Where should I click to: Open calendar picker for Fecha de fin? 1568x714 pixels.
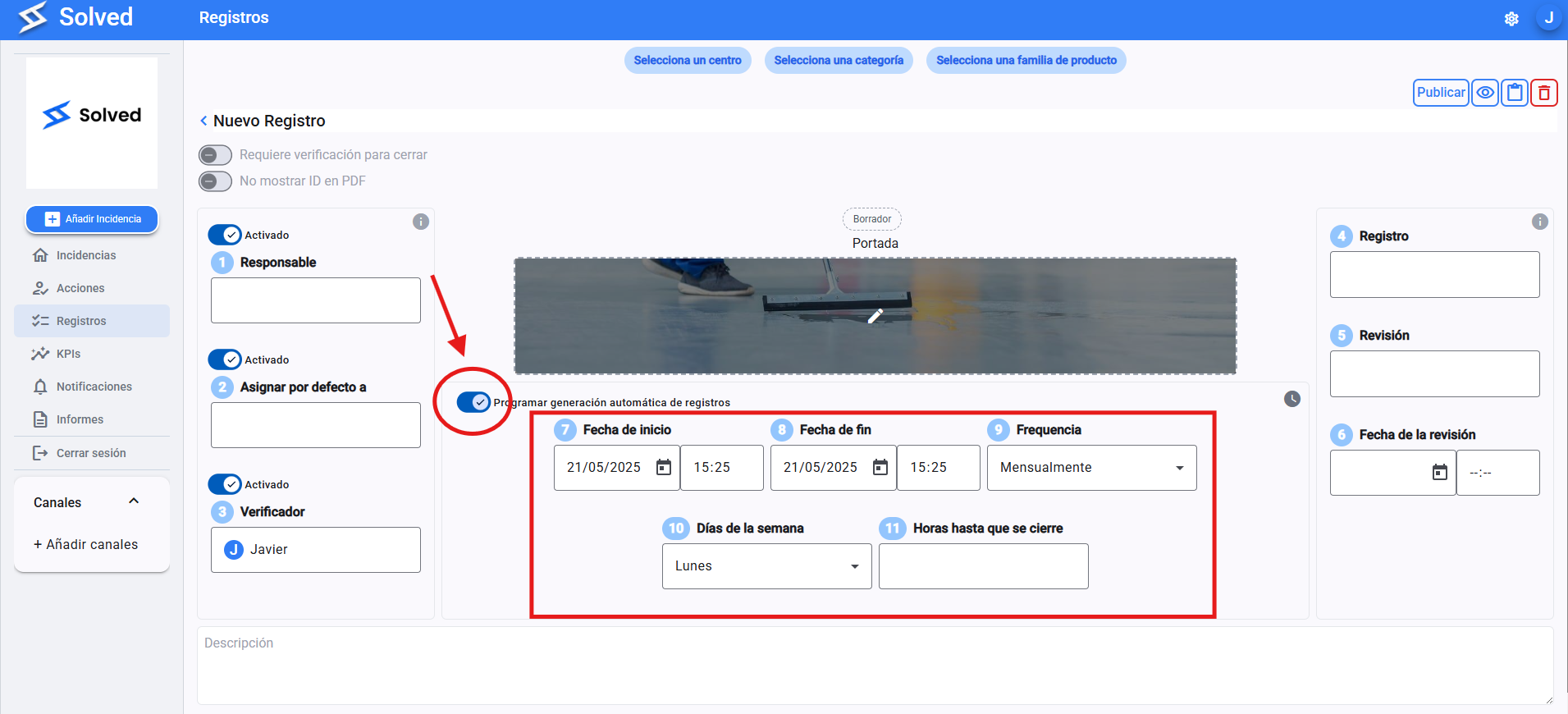(880, 467)
